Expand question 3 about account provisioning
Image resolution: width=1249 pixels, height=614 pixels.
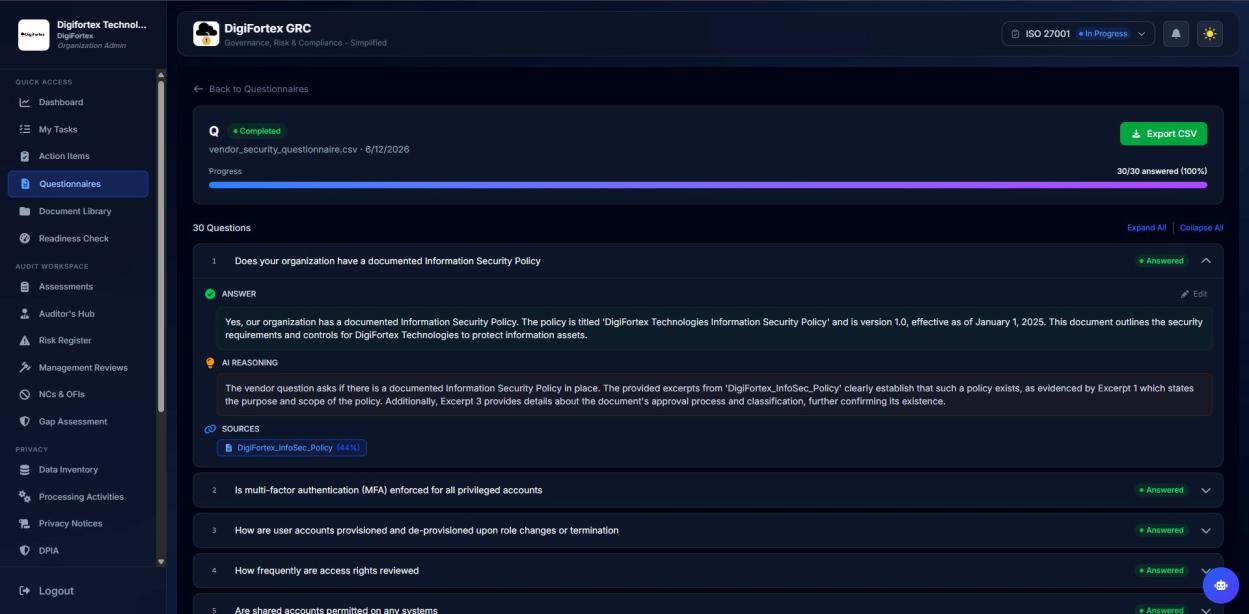[x=1205, y=531]
